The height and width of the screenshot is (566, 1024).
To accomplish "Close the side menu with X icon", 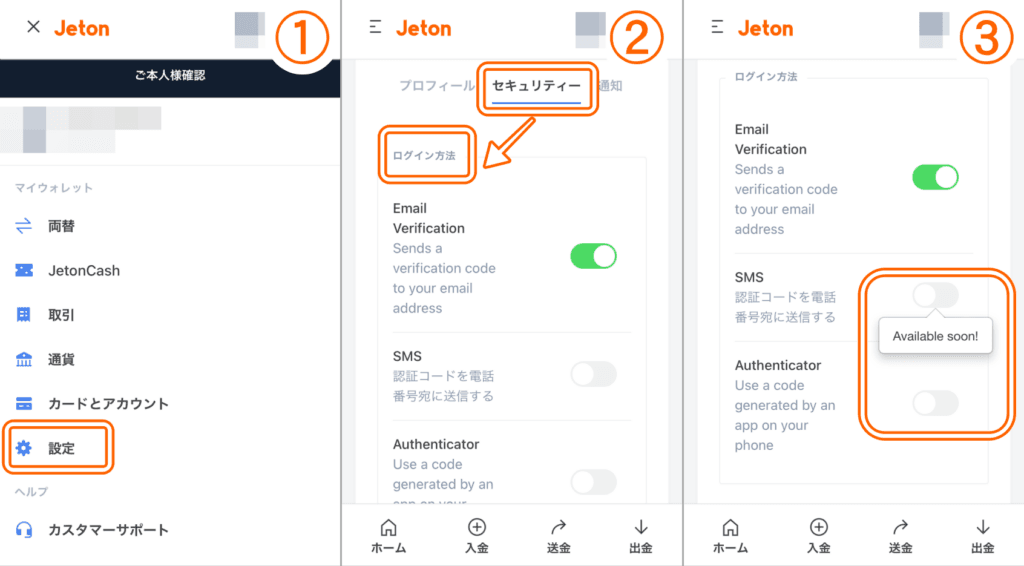I will [x=33, y=27].
